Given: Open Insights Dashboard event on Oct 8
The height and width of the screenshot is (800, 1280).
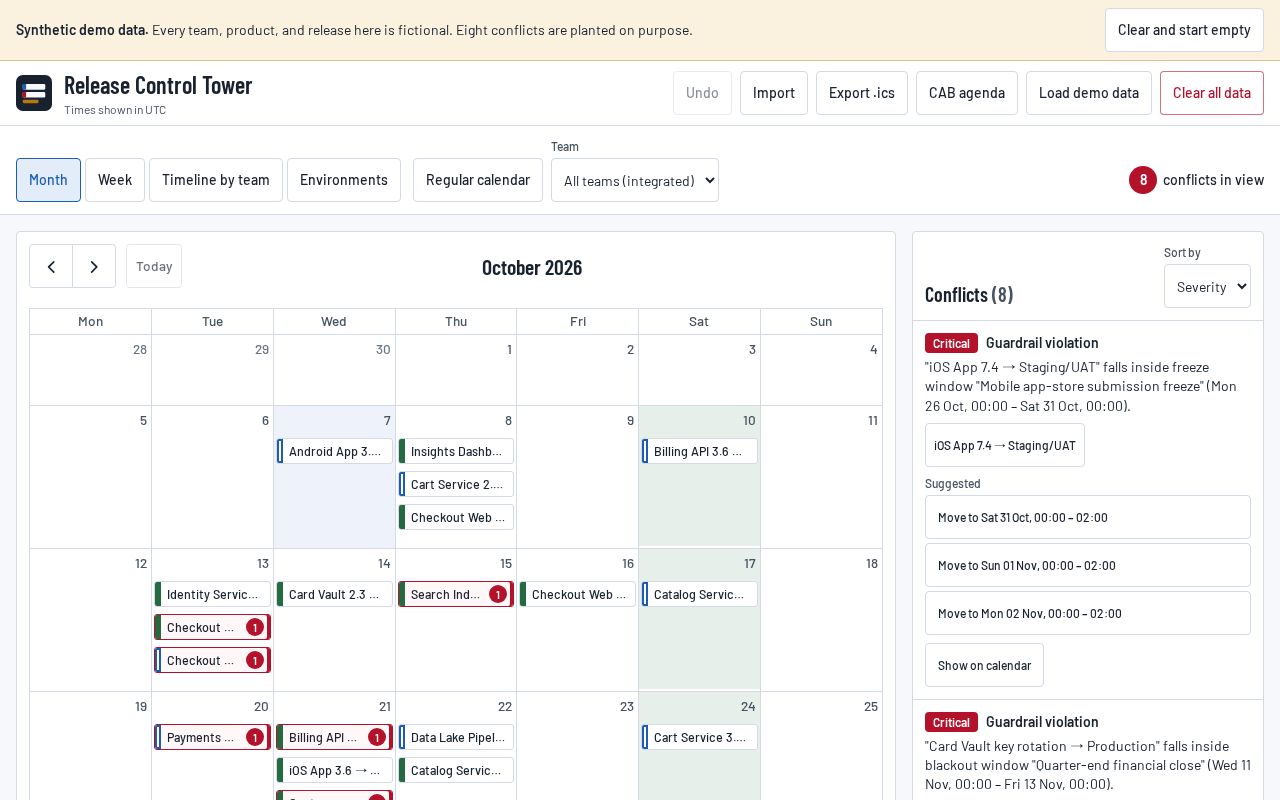Looking at the screenshot, I should click(x=456, y=451).
